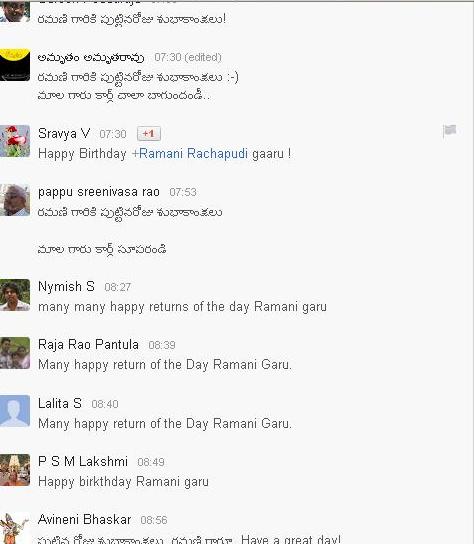This screenshot has height=544, width=474.
Task: Open Raja Rao Pantula's profile picture
Action: click(15, 353)
